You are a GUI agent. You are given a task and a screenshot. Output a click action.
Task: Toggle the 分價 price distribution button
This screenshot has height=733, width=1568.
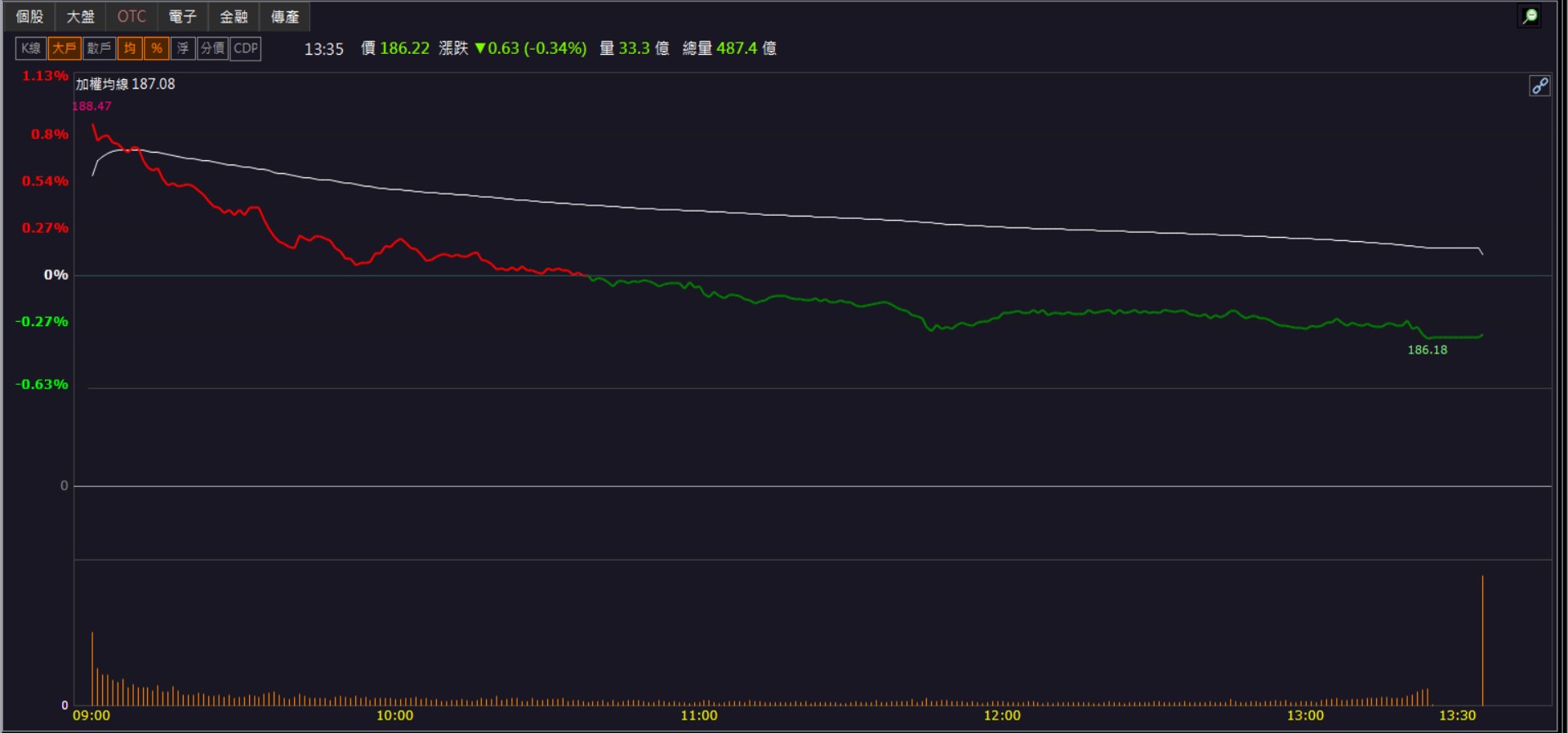point(212,48)
